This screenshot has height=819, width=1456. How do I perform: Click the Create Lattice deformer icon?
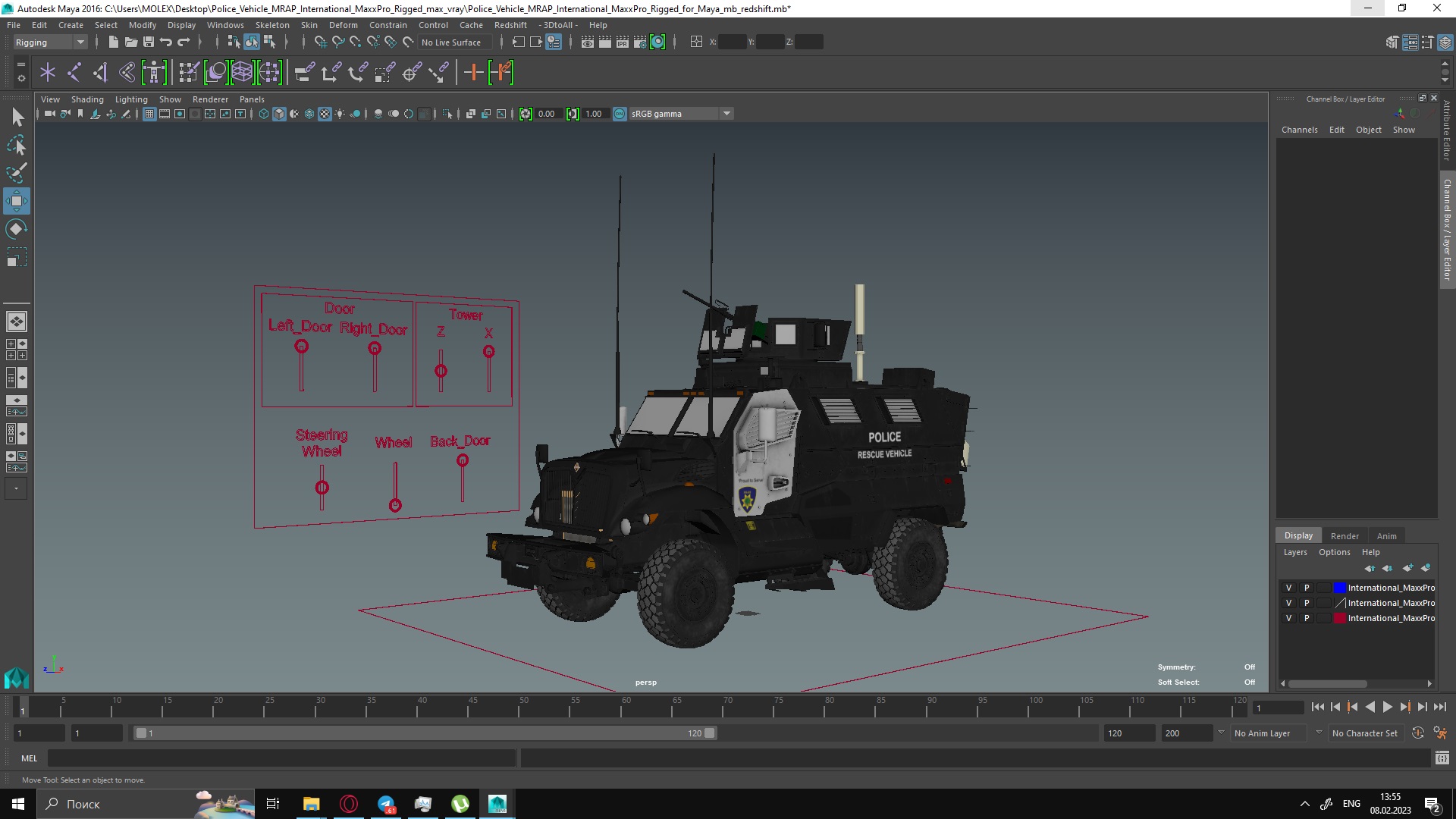coord(242,73)
